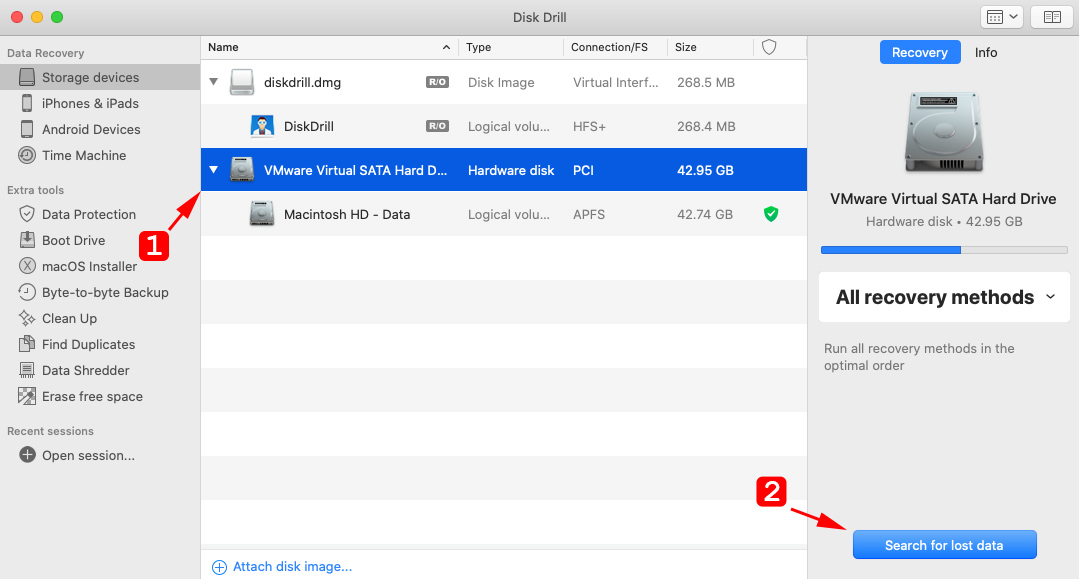Select Storage devices in the sidebar
Image resolution: width=1079 pixels, height=579 pixels.
(x=100, y=77)
